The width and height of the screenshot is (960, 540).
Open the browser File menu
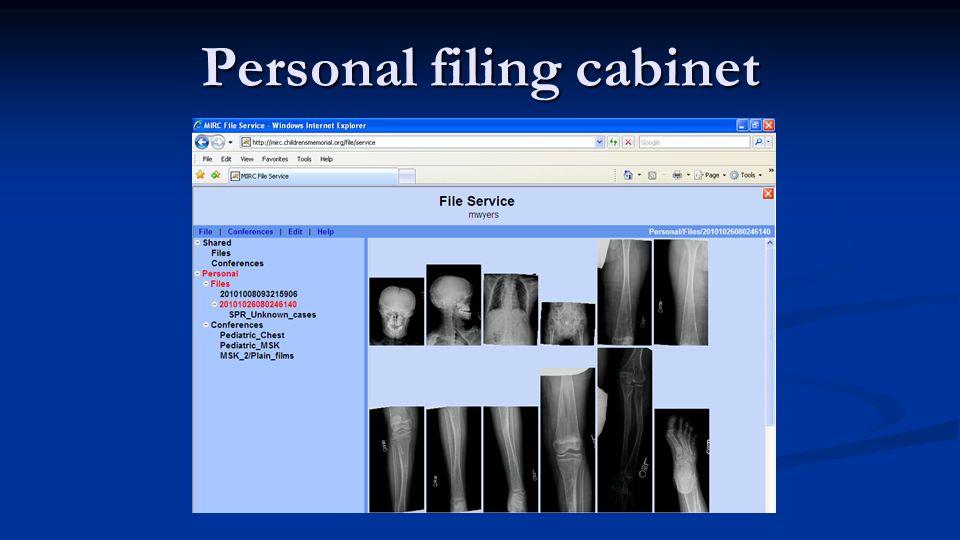pyautogui.click(x=208, y=159)
